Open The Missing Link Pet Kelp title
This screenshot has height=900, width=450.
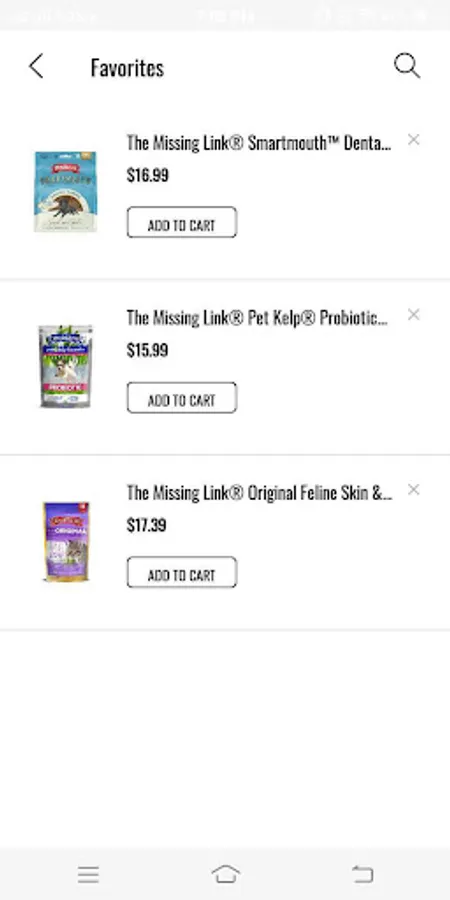[257, 317]
